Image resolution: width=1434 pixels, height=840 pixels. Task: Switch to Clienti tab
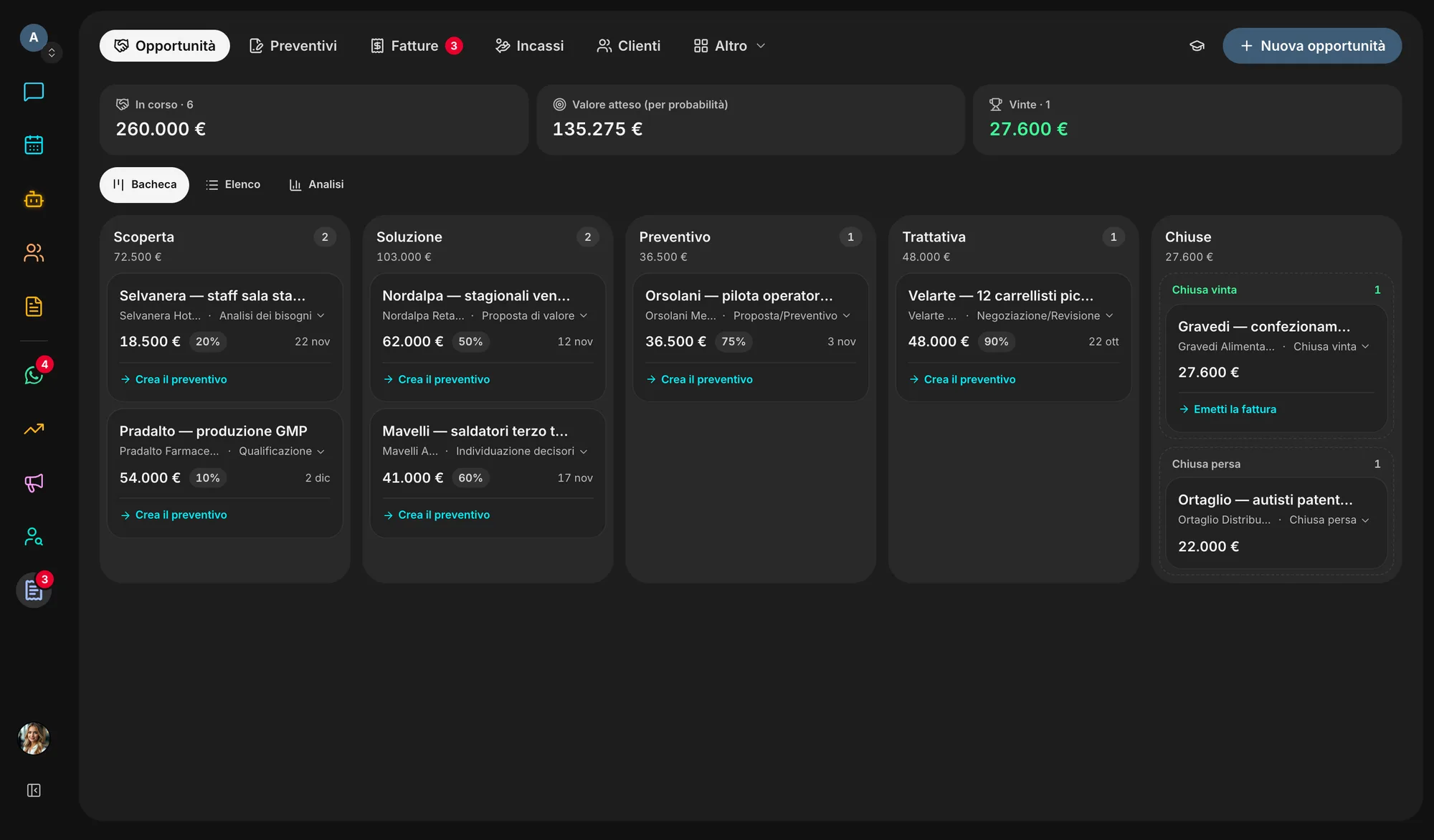click(629, 46)
